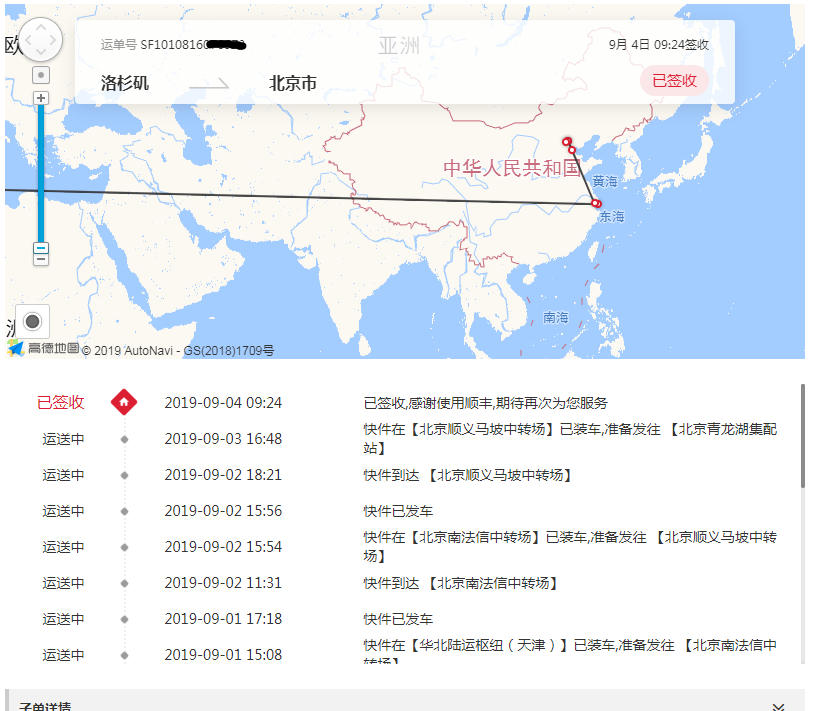
Task: Click the route marker near 东海
Action: [596, 204]
